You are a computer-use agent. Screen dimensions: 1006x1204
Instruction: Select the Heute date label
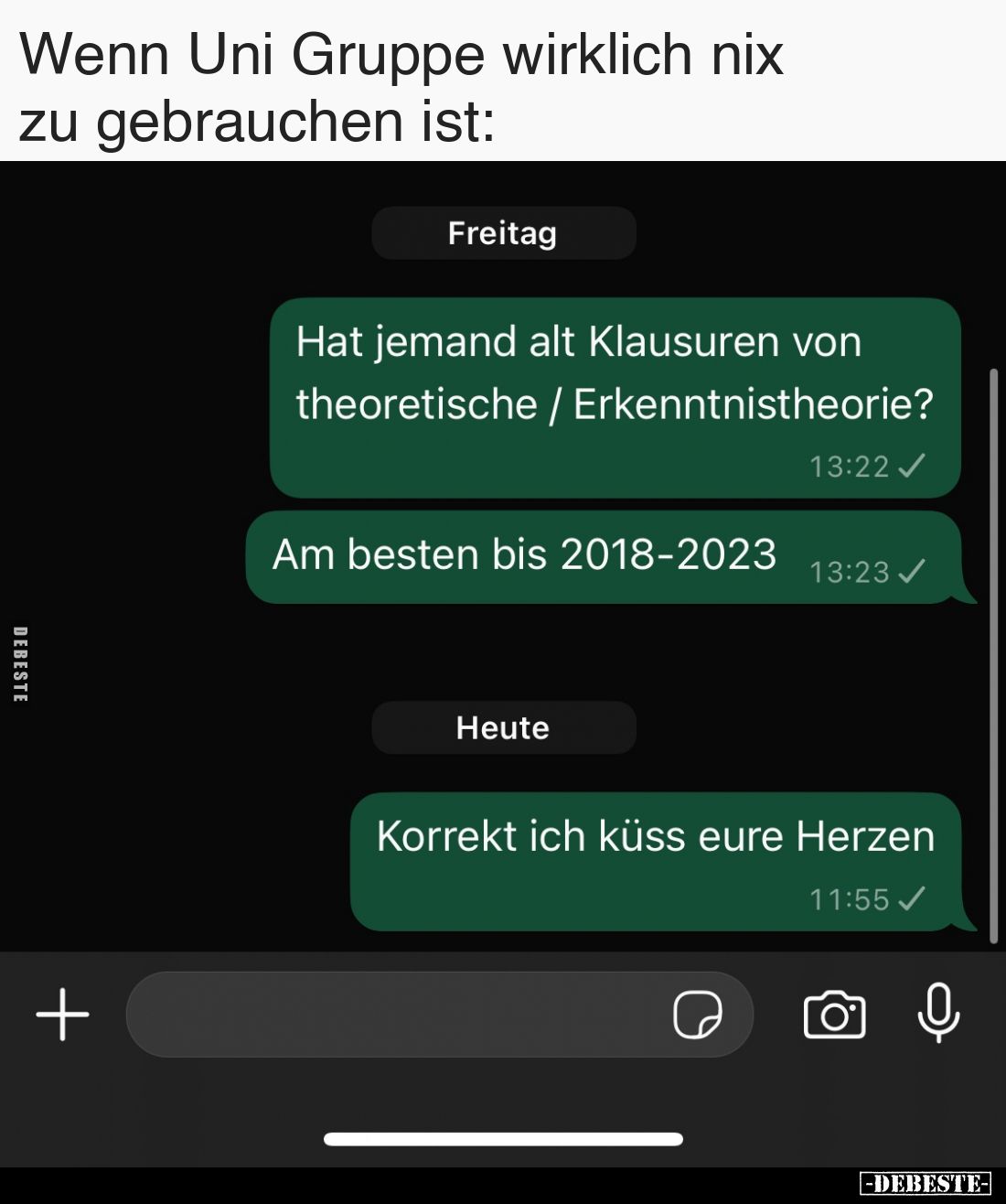click(x=503, y=728)
